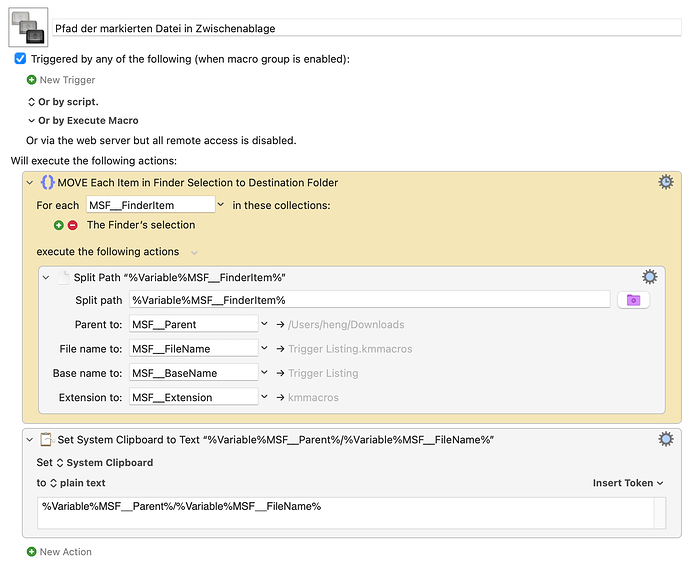
Task: Open the Insert Token menu
Action: click(628, 483)
